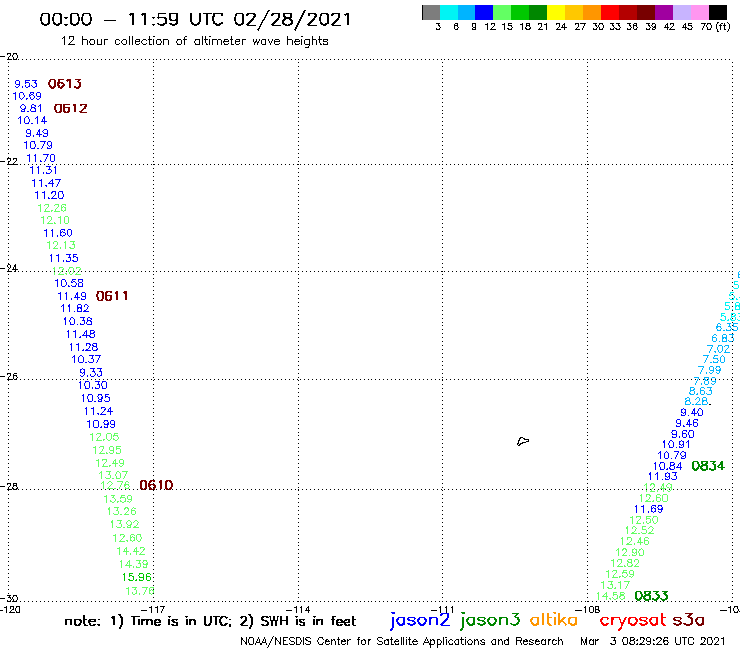Click the wave value 14.58 beside 0833
This screenshot has height=650, width=740.
pos(611,596)
